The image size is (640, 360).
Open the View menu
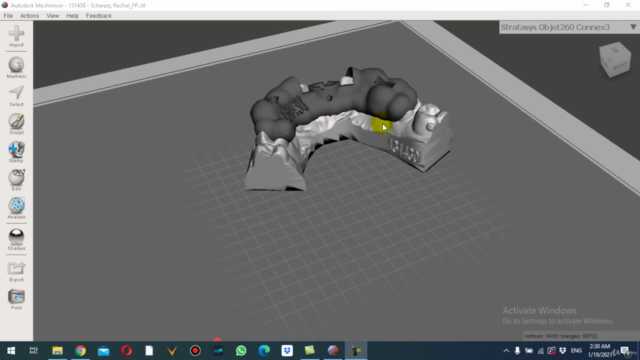pyautogui.click(x=53, y=16)
